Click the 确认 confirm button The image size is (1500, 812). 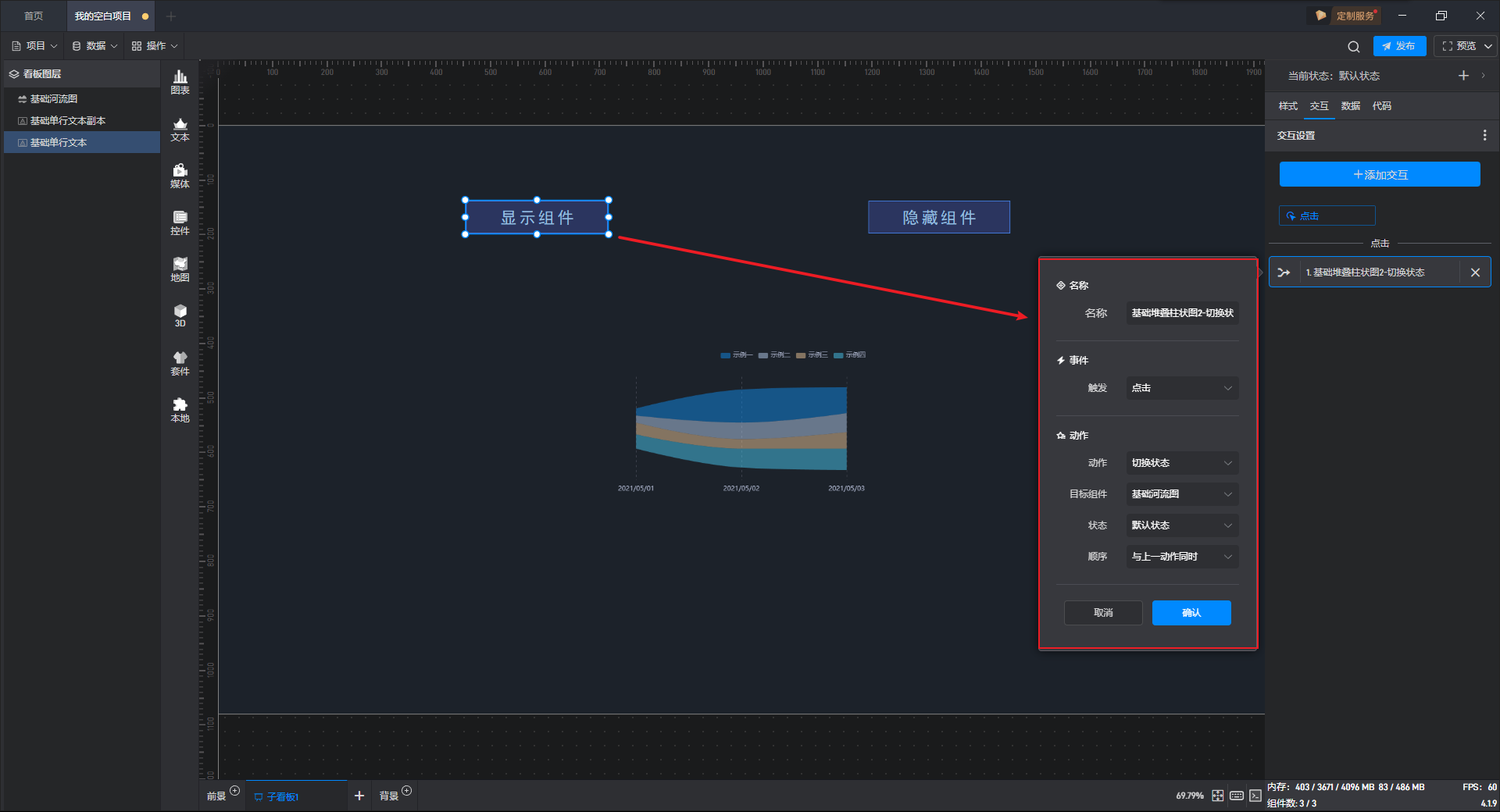pos(1191,613)
